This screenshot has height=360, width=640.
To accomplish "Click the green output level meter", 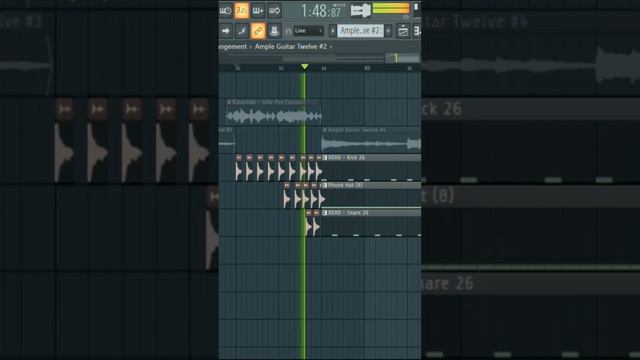I will tap(391, 8).
